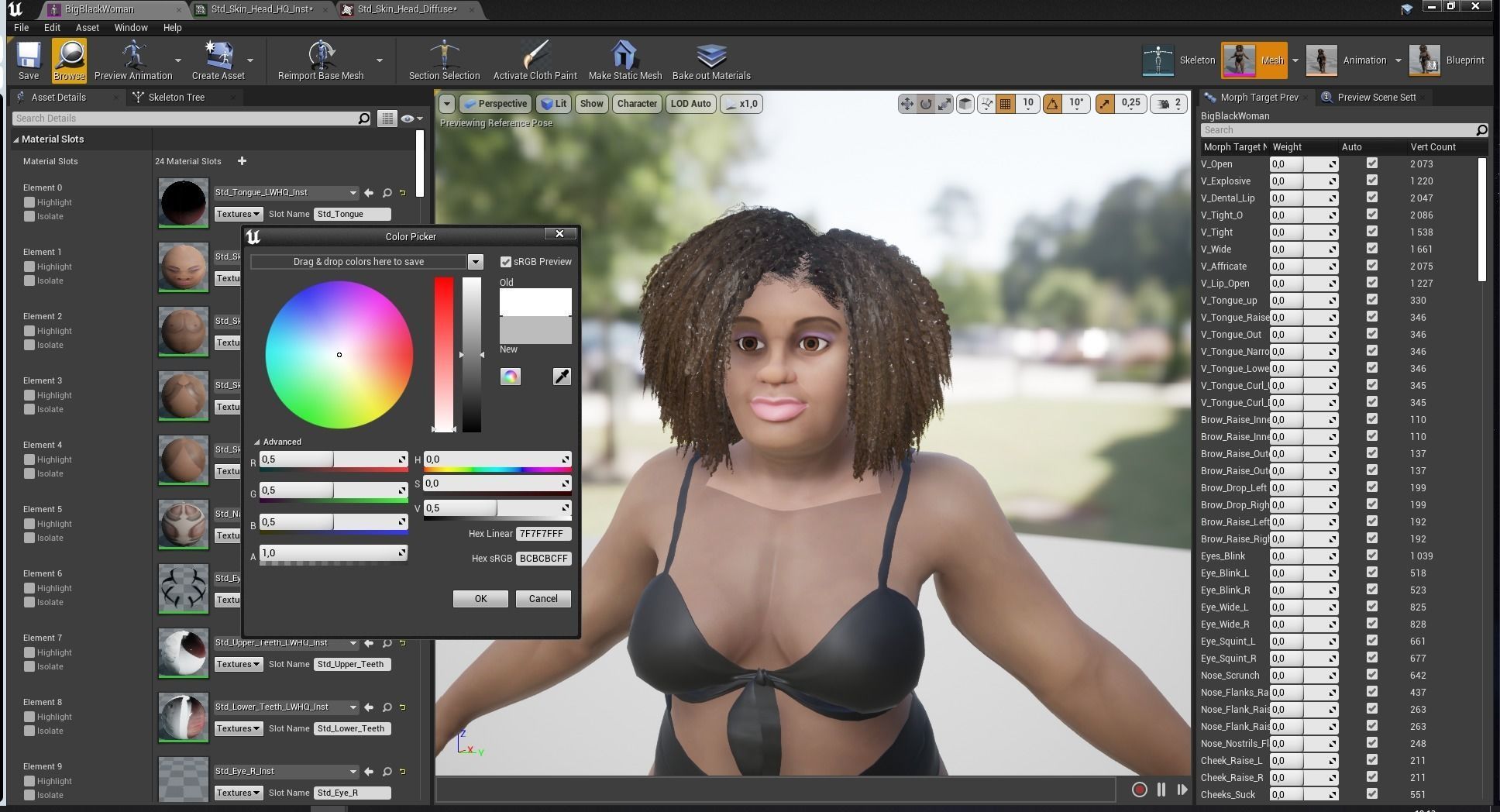The width and height of the screenshot is (1500, 812).
Task: Toggle Auto checkbox for Nose_Scrunch morph
Action: (x=1372, y=675)
